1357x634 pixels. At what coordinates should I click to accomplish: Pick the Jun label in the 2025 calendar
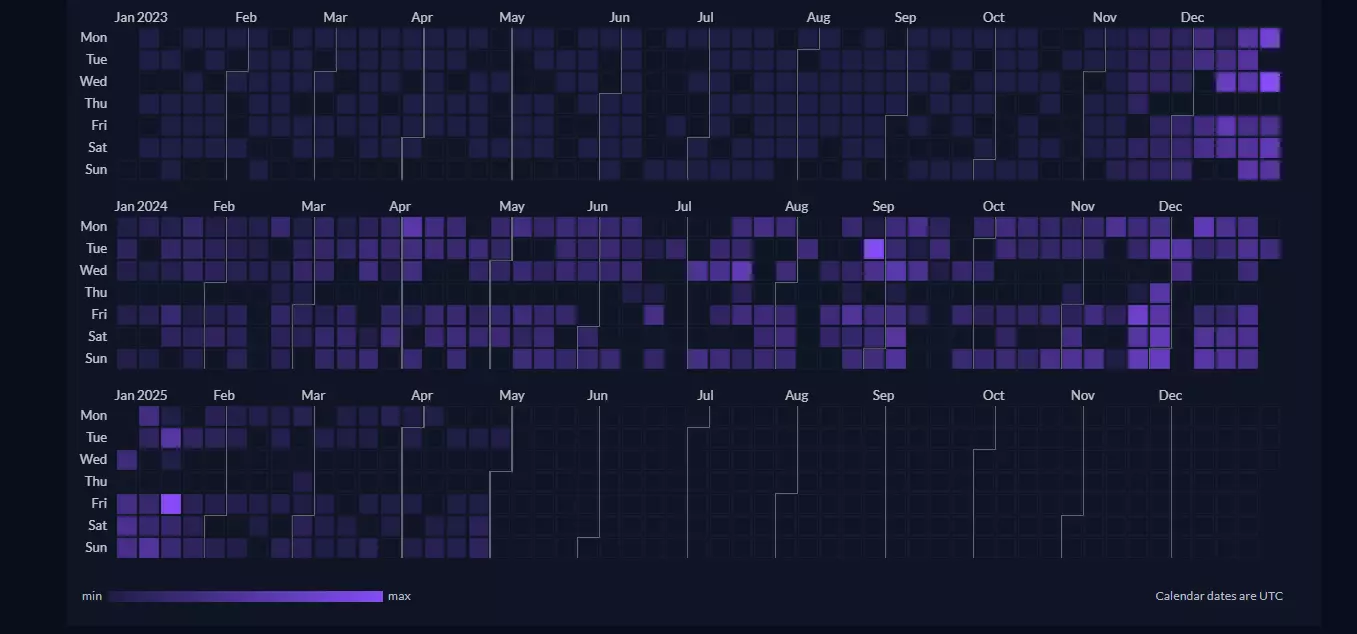(598, 395)
